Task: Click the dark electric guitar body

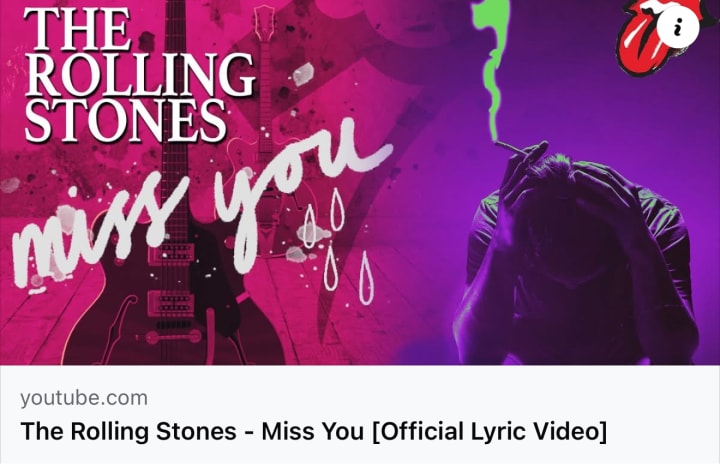Action: [174, 294]
